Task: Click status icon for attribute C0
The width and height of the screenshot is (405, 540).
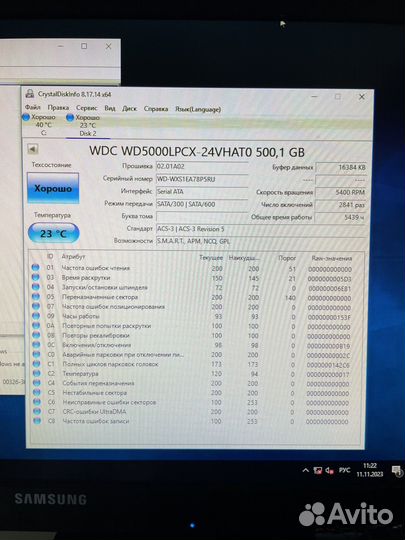Action: 36,354
